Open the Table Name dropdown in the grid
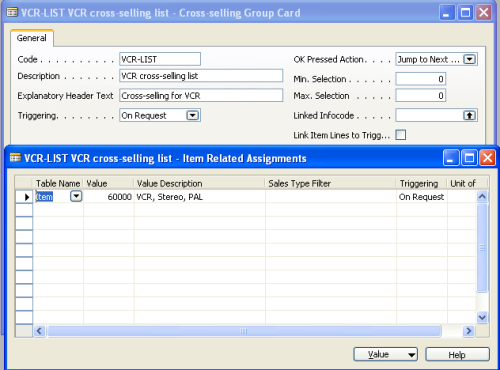 (x=76, y=196)
